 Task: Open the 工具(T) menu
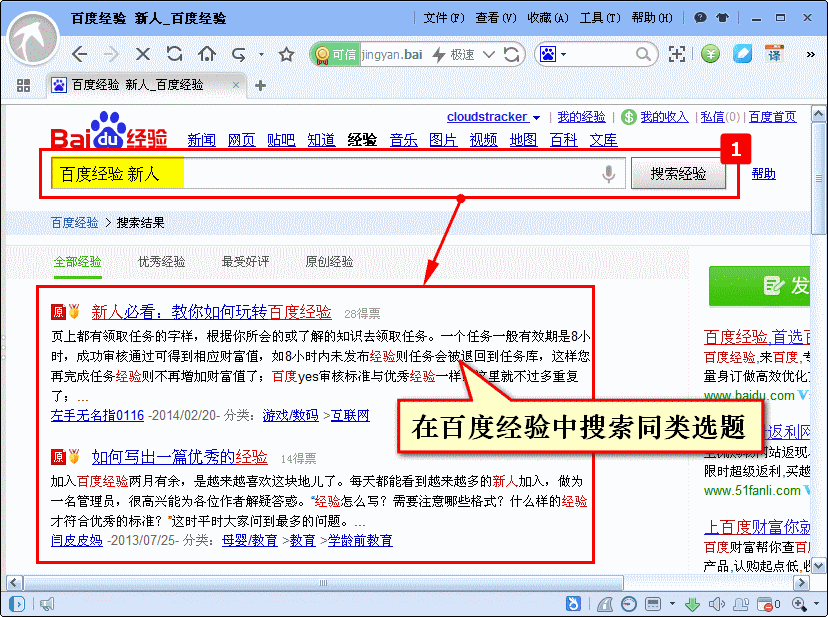(600, 18)
